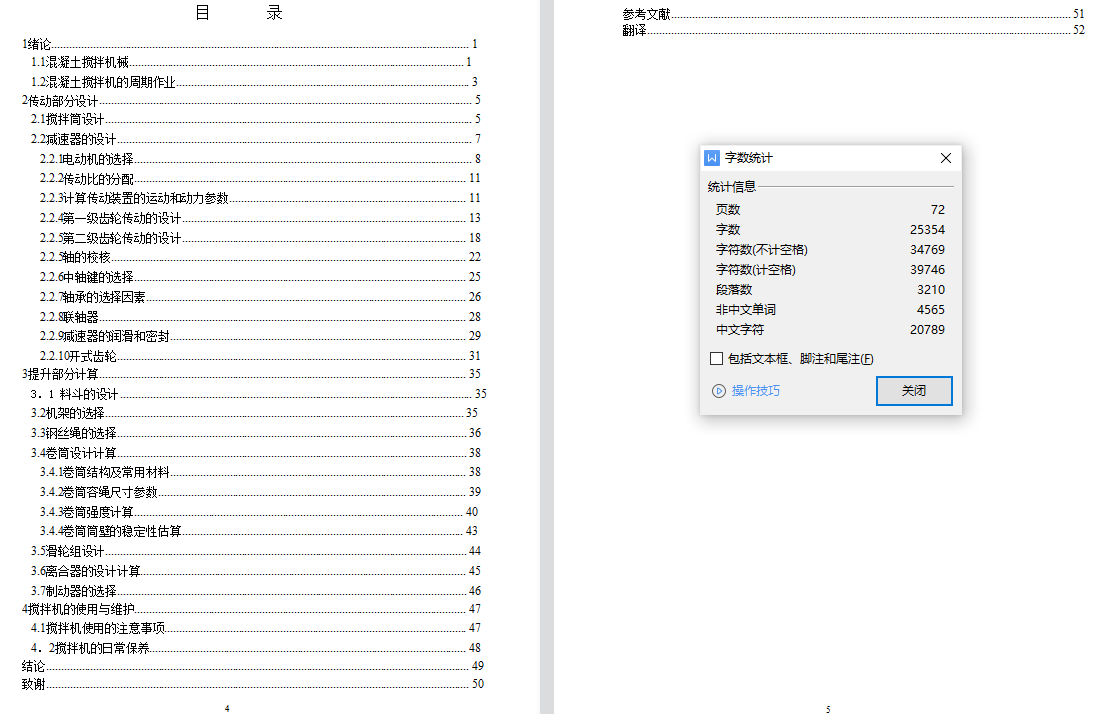Open the 3.6 离合器的设计计算 entry
Screen dimensions: 1093x714
pyautogui.click(x=86, y=571)
